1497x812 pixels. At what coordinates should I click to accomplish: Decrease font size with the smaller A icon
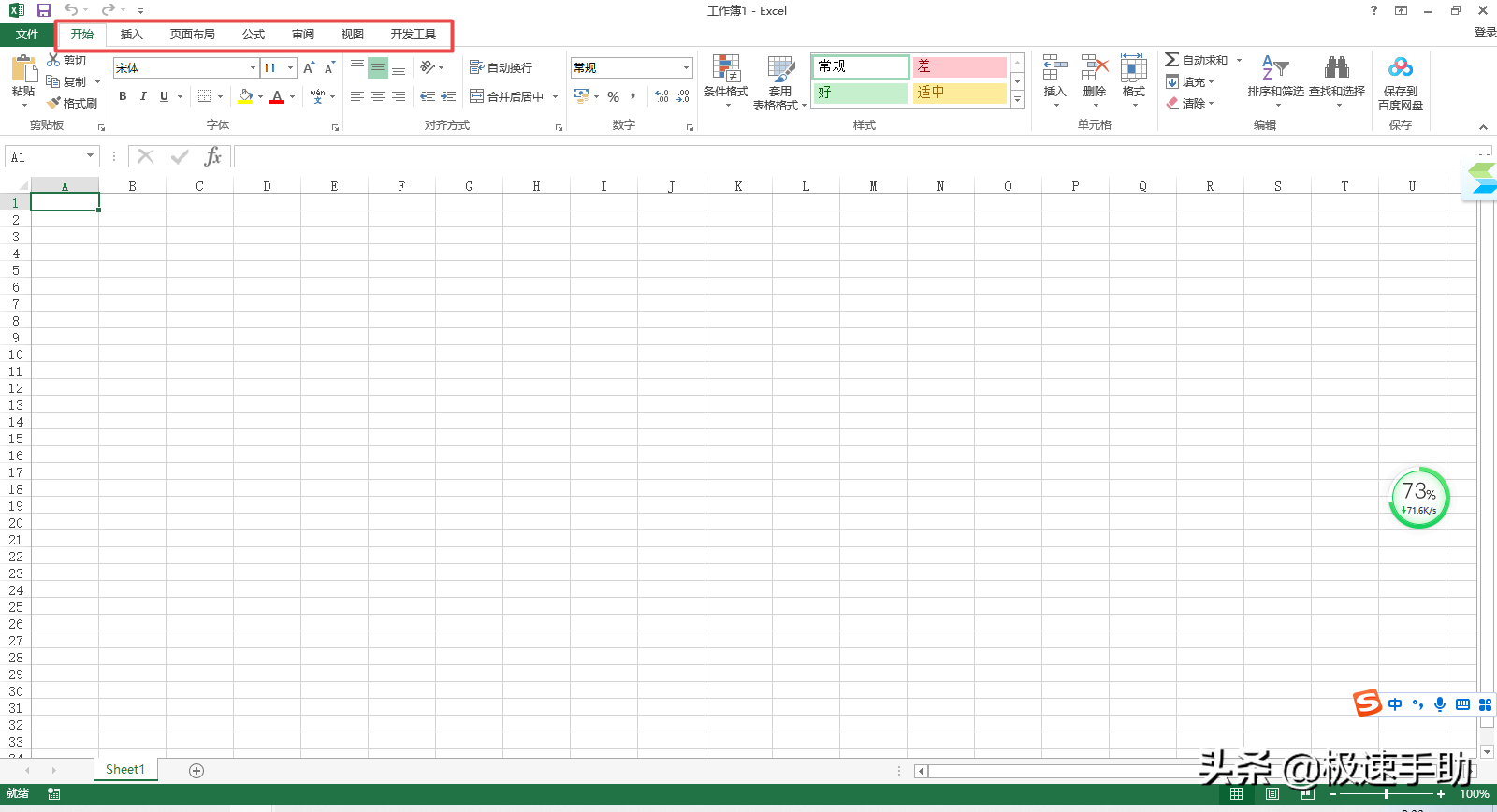pyautogui.click(x=329, y=67)
